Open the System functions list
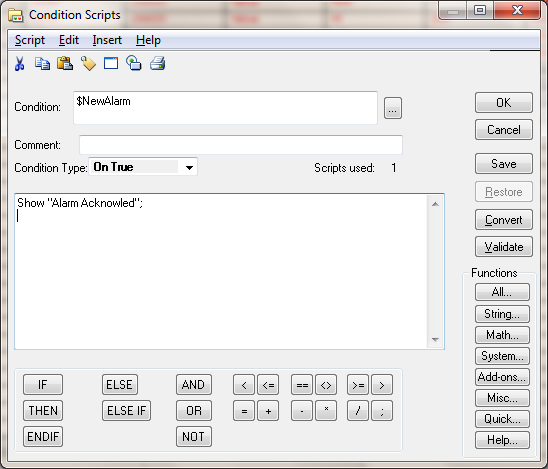The width and height of the screenshot is (548, 469). click(x=502, y=356)
